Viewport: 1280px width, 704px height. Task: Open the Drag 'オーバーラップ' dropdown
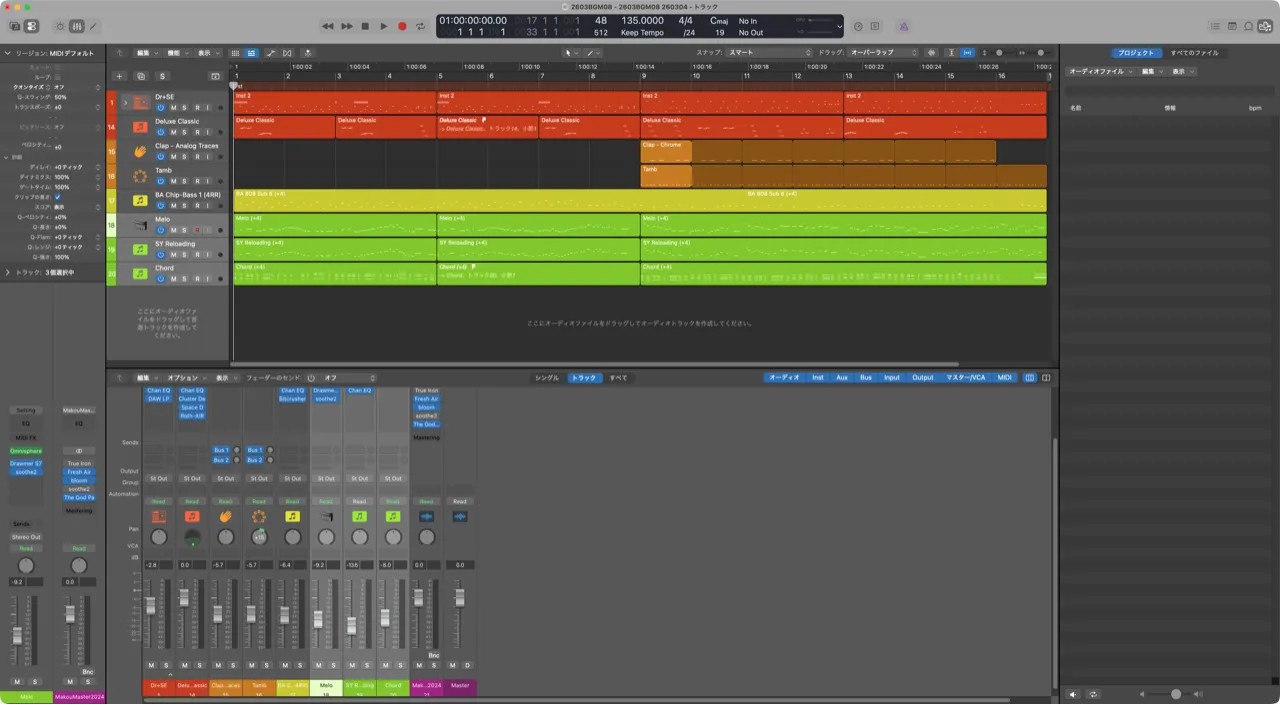tap(883, 52)
